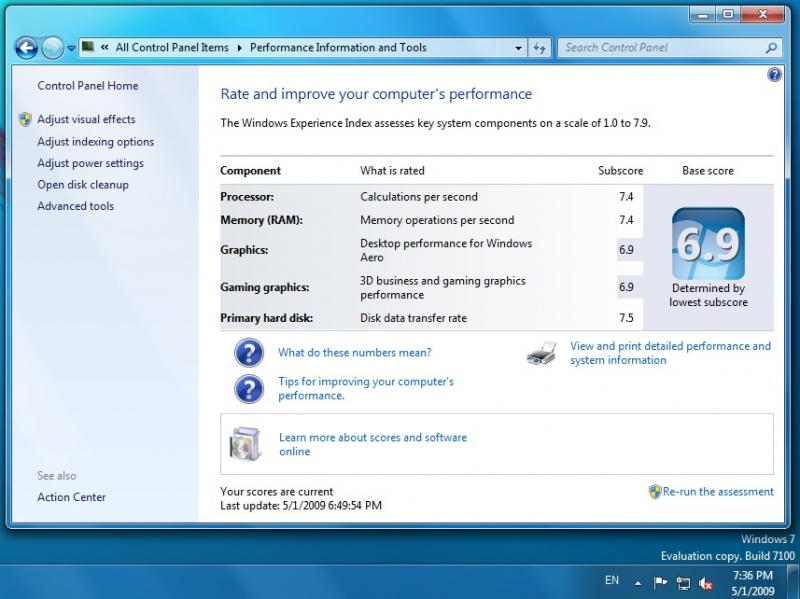This screenshot has height=599, width=800.
Task: Expand the address bar chevron before All Control Panel Items
Action: pyautogui.click(x=105, y=47)
